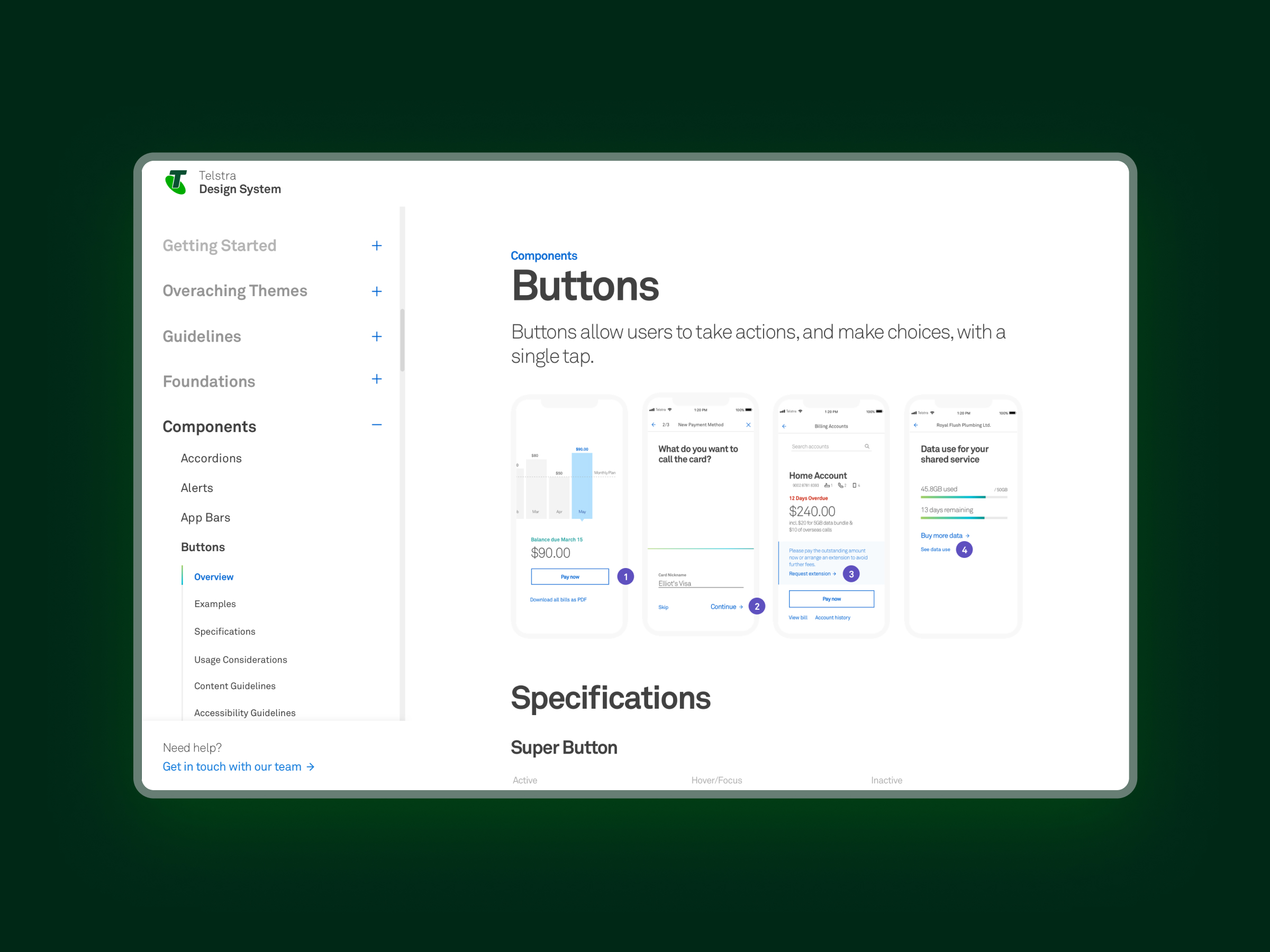Click back arrow in Billing Accounts mockup
The height and width of the screenshot is (952, 1270).
pos(784,426)
